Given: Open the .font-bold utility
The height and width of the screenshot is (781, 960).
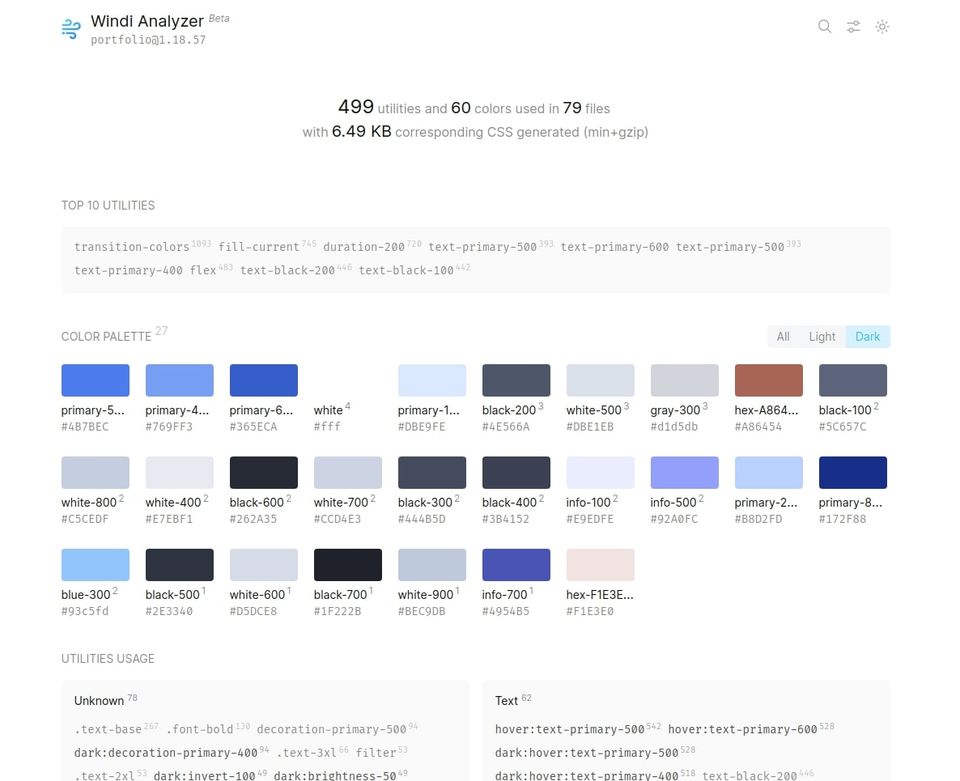Looking at the screenshot, I should pyautogui.click(x=200, y=729).
